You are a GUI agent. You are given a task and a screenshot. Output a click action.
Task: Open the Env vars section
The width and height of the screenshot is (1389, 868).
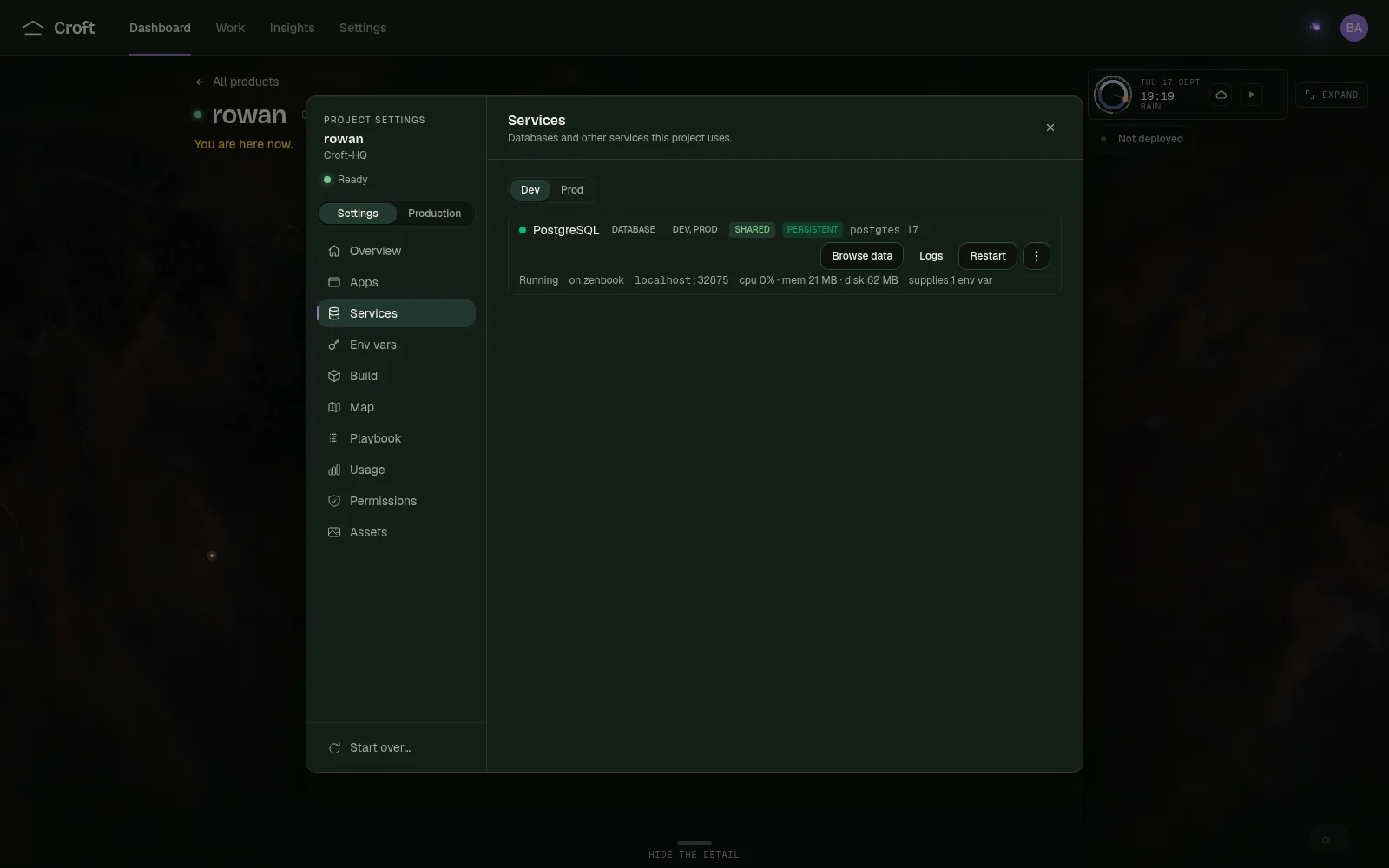point(396,345)
